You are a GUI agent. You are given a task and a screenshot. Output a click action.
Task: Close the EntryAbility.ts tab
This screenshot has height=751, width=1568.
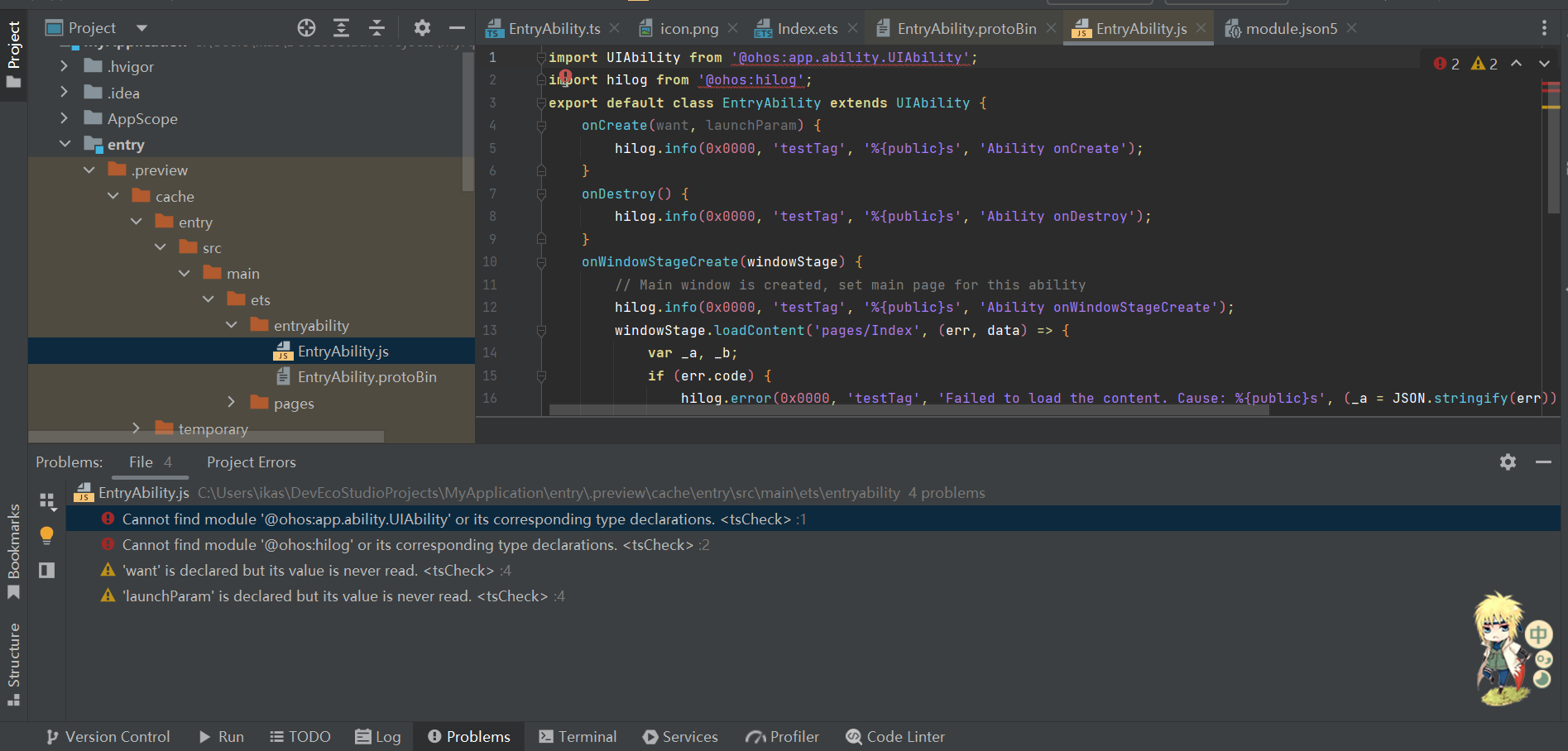coord(615,28)
